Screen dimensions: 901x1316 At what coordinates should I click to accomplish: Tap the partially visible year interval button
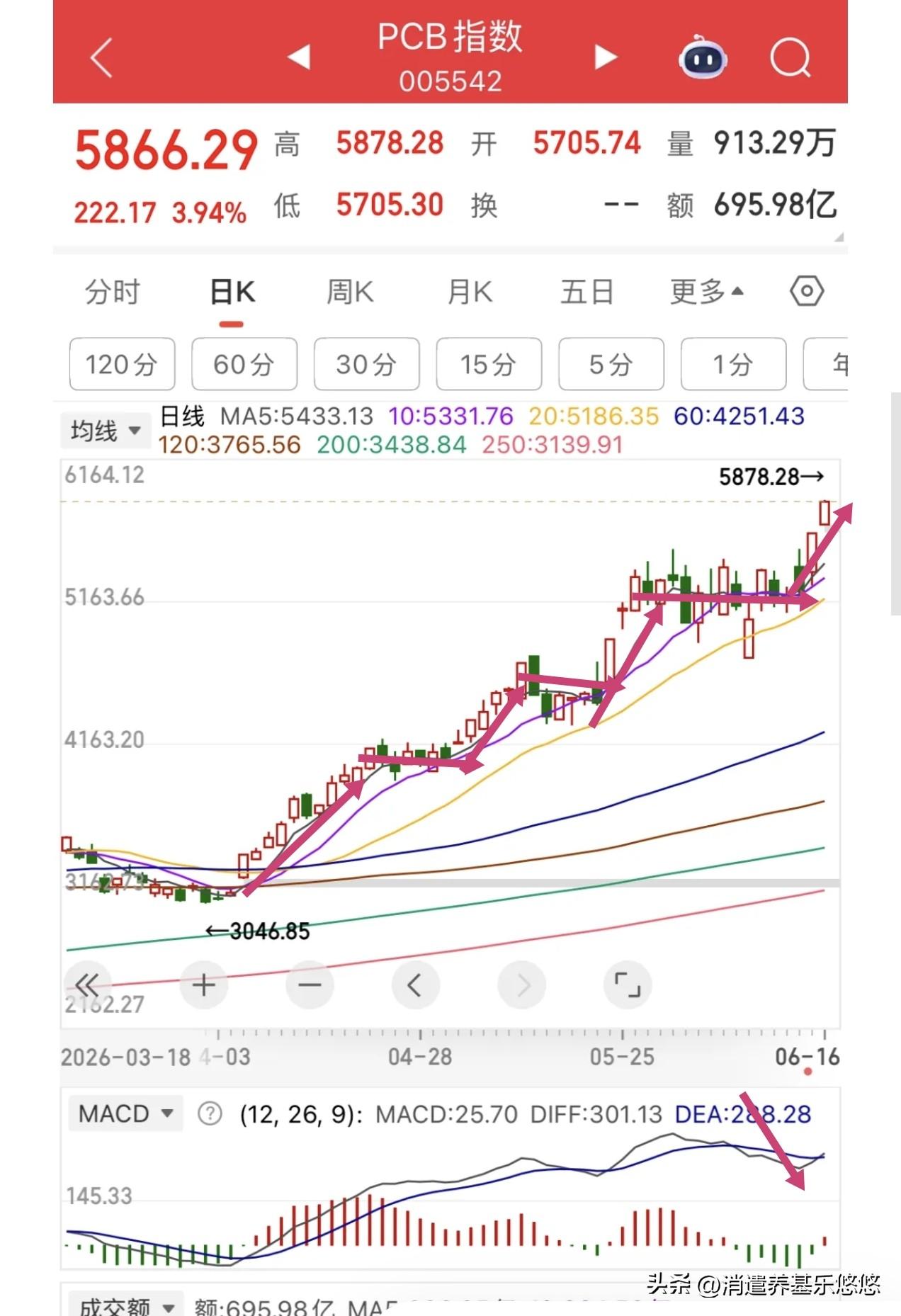[x=826, y=364]
